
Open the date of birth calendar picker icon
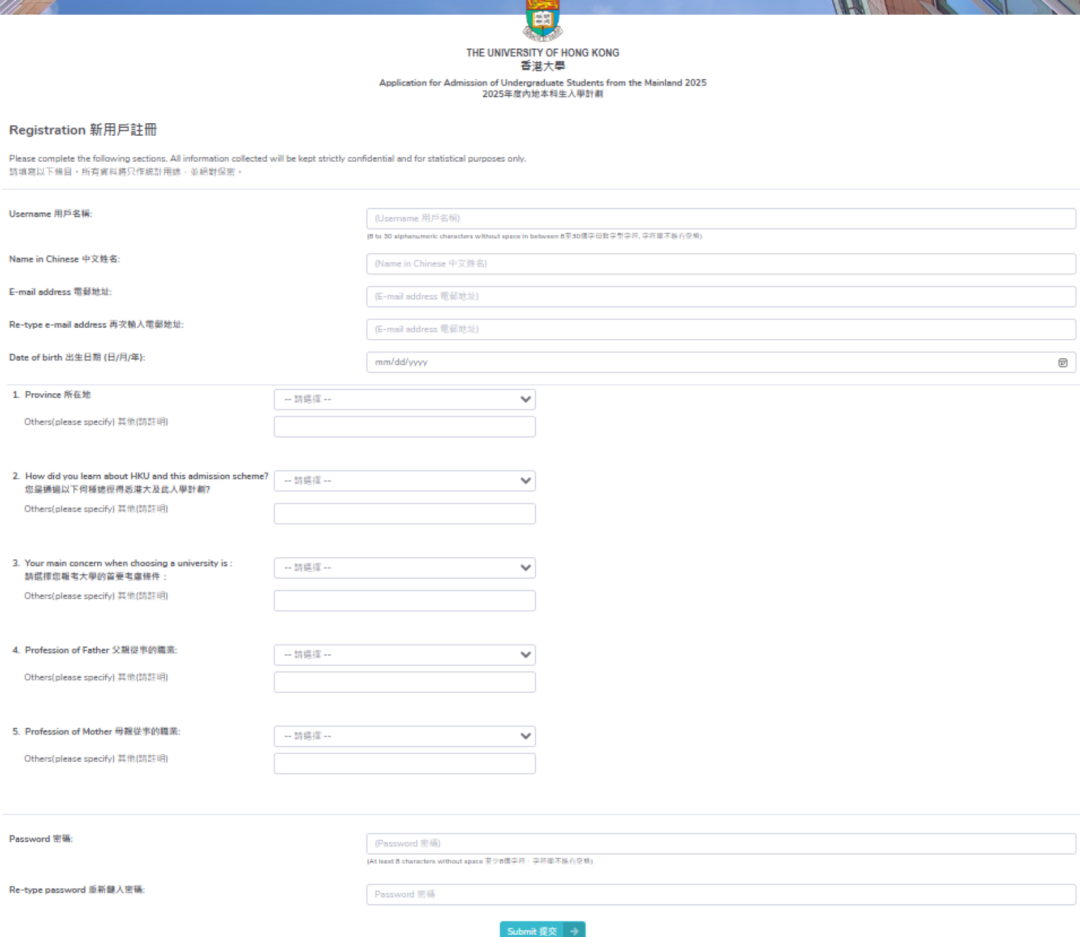tap(1063, 362)
